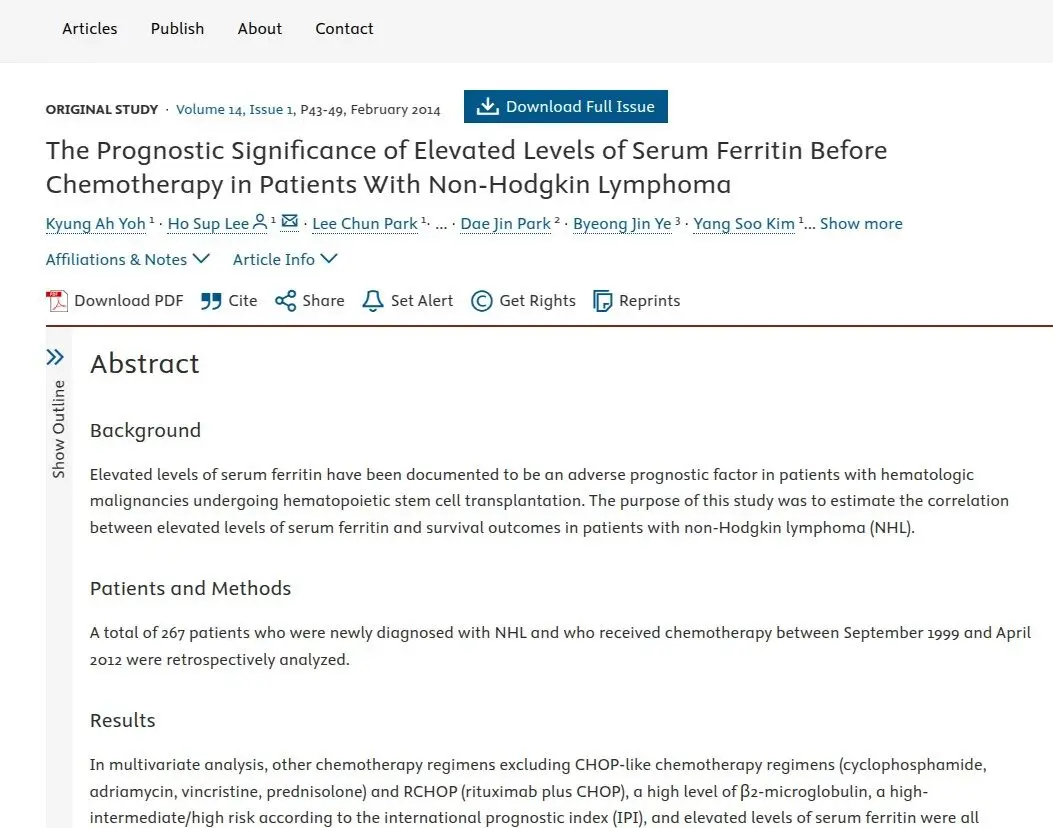The height and width of the screenshot is (828, 1053).
Task: Click the Show Outline double-chevron icon
Action: click(x=55, y=357)
